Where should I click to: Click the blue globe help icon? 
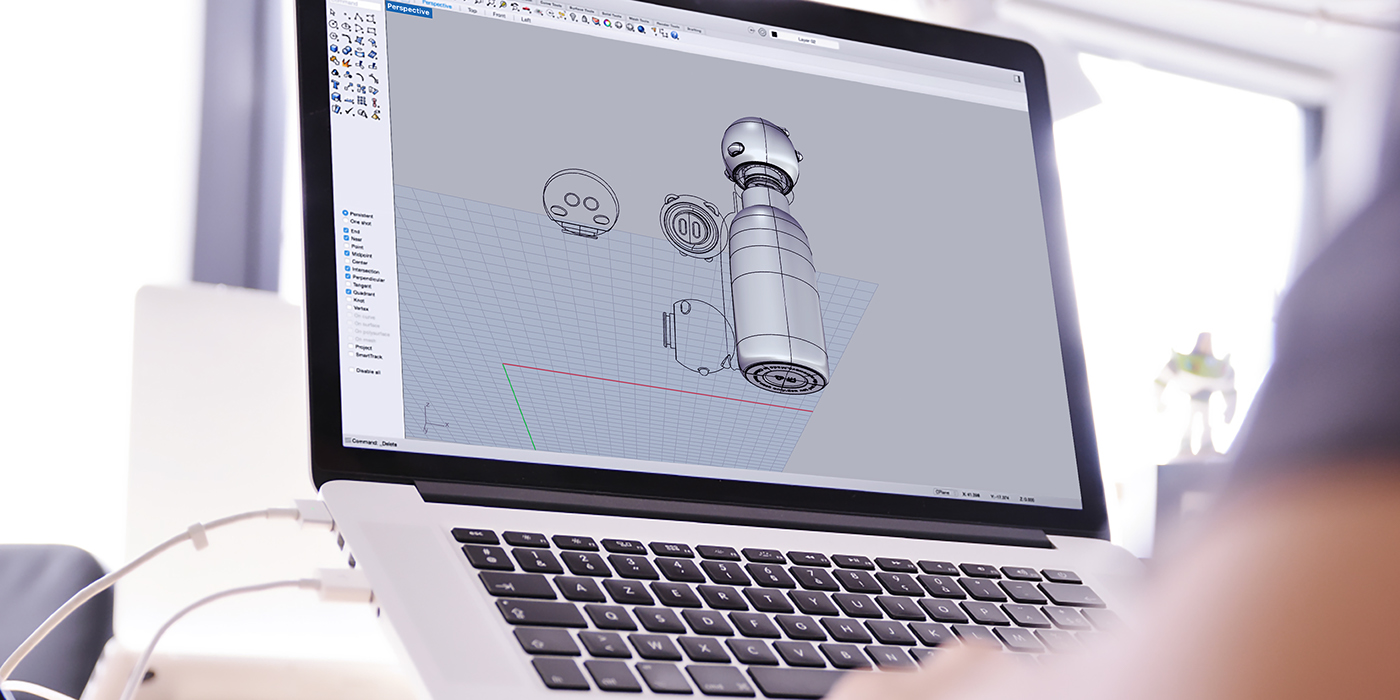pos(675,35)
